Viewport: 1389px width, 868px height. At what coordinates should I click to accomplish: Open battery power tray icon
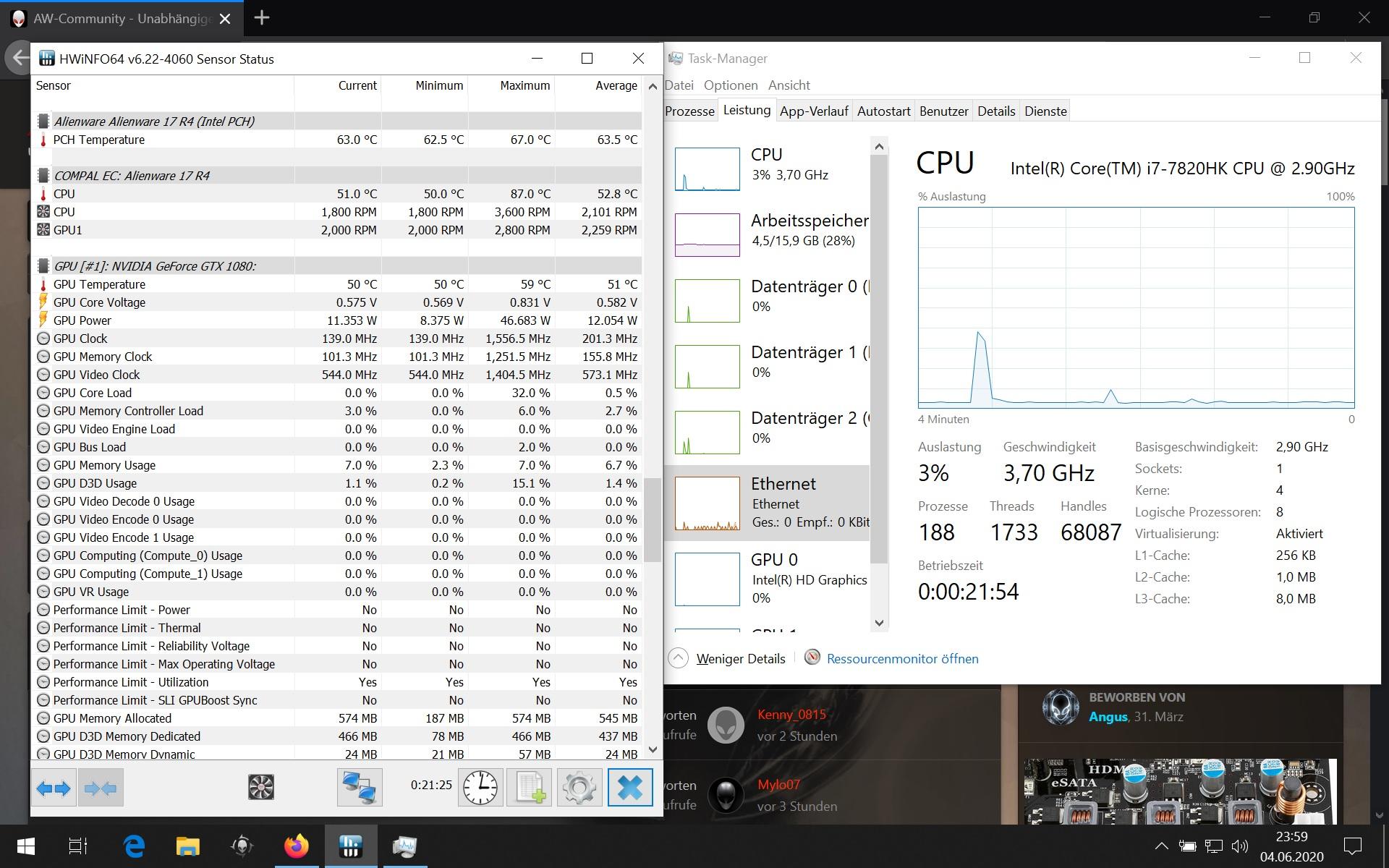1187,846
